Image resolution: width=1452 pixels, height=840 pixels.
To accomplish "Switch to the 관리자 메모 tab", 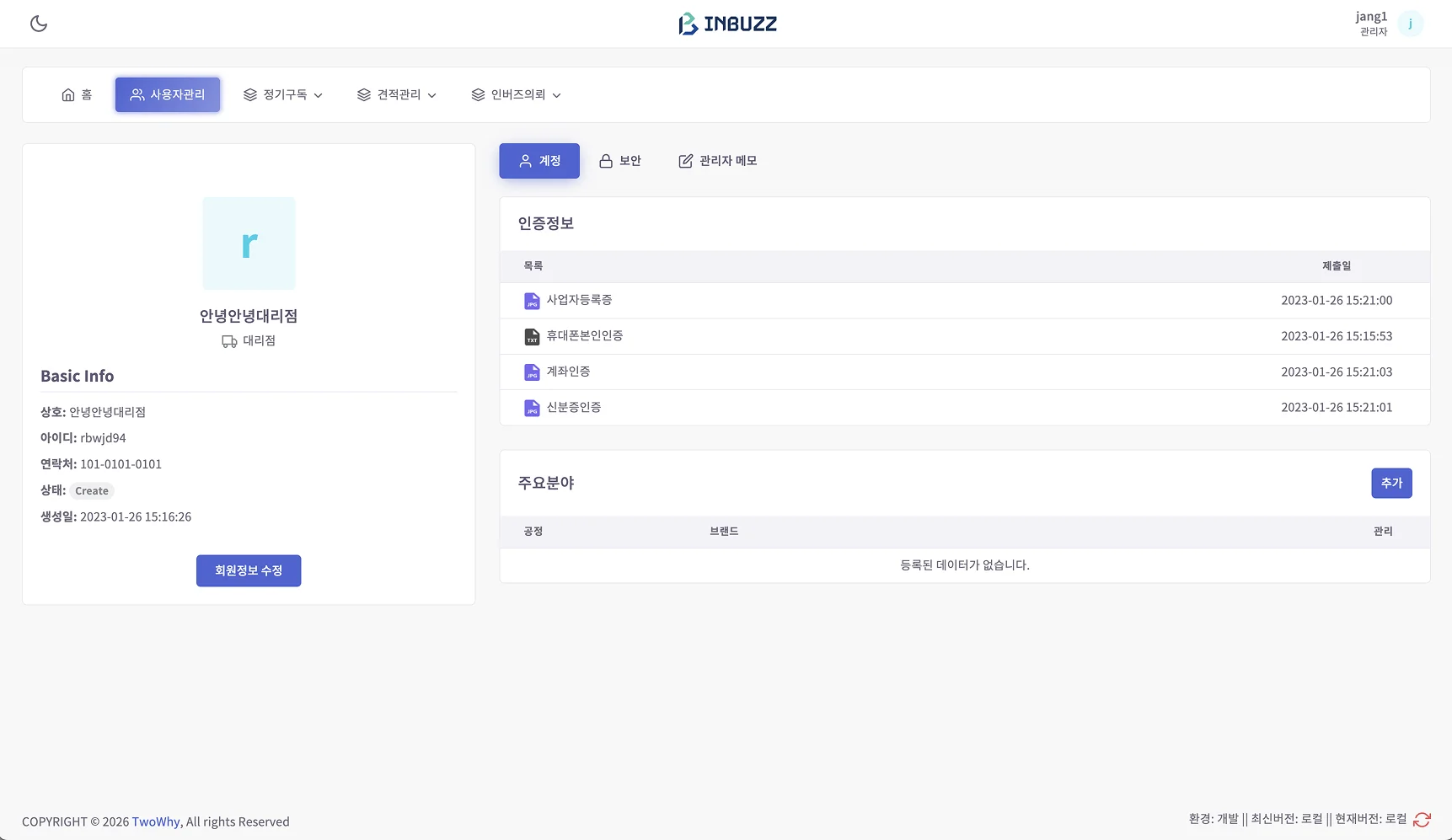I will pyautogui.click(x=718, y=161).
